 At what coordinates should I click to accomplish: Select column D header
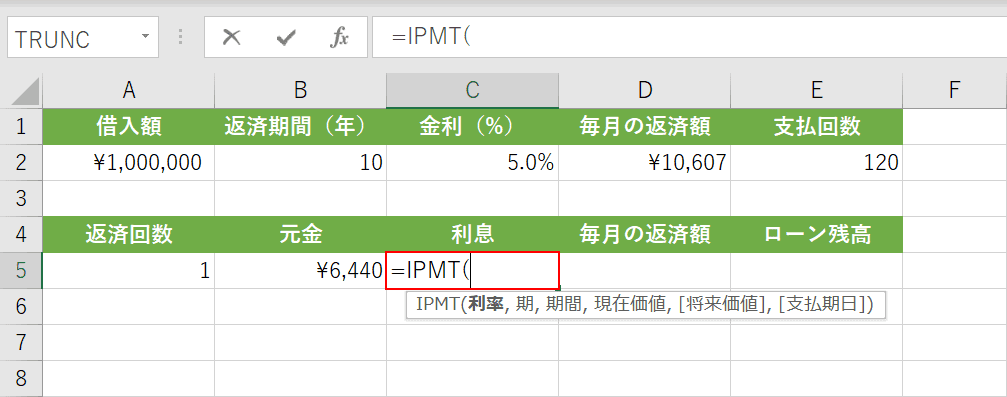click(x=645, y=91)
